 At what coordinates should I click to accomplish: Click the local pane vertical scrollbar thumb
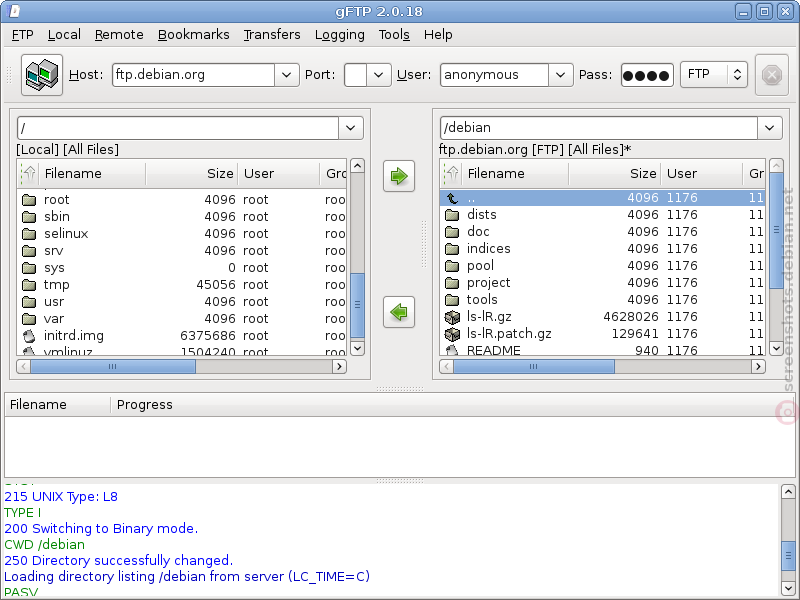pyautogui.click(x=358, y=305)
